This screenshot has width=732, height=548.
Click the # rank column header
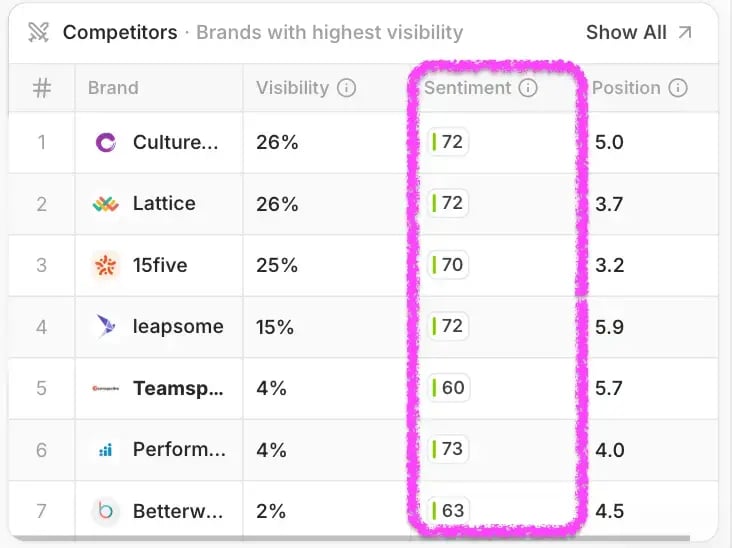tap(42, 88)
